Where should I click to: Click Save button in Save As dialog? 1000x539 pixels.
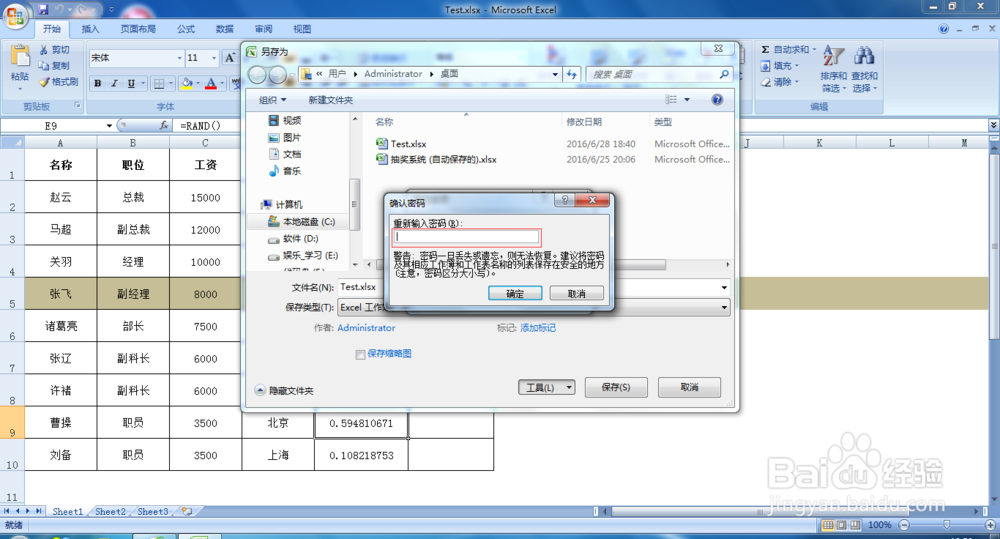click(615, 387)
